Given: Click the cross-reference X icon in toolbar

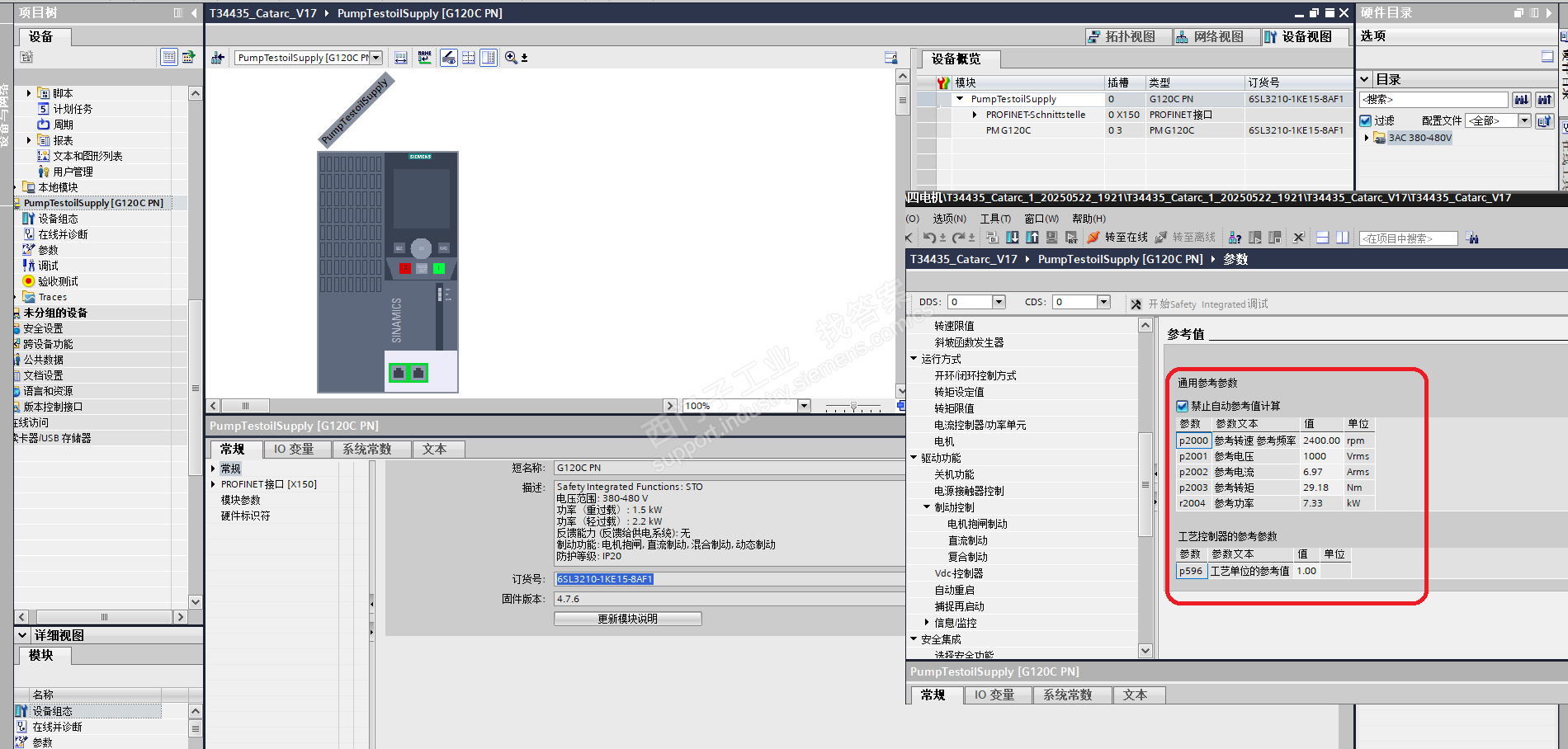Looking at the screenshot, I should pyautogui.click(x=1298, y=238).
